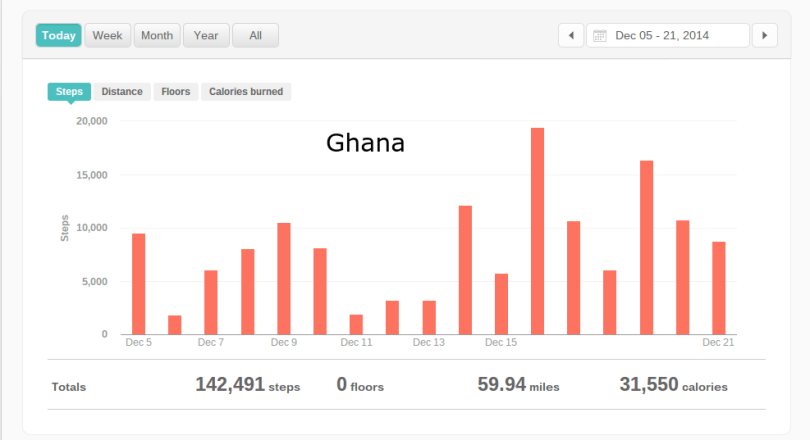Click the previous date range arrow
Viewport: 810px width, 440px height.
(570, 35)
